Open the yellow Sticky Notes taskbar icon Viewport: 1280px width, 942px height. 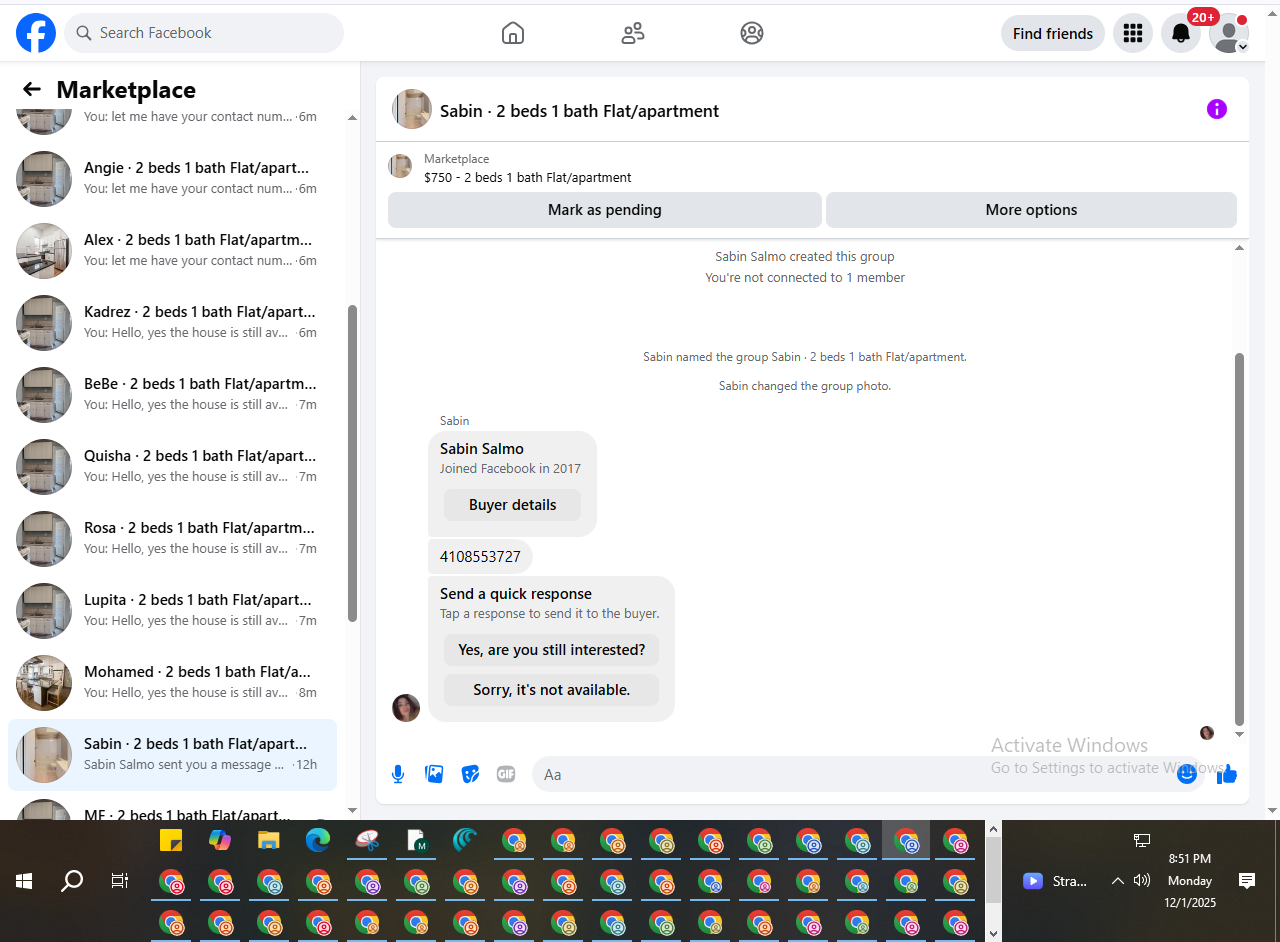coord(171,841)
